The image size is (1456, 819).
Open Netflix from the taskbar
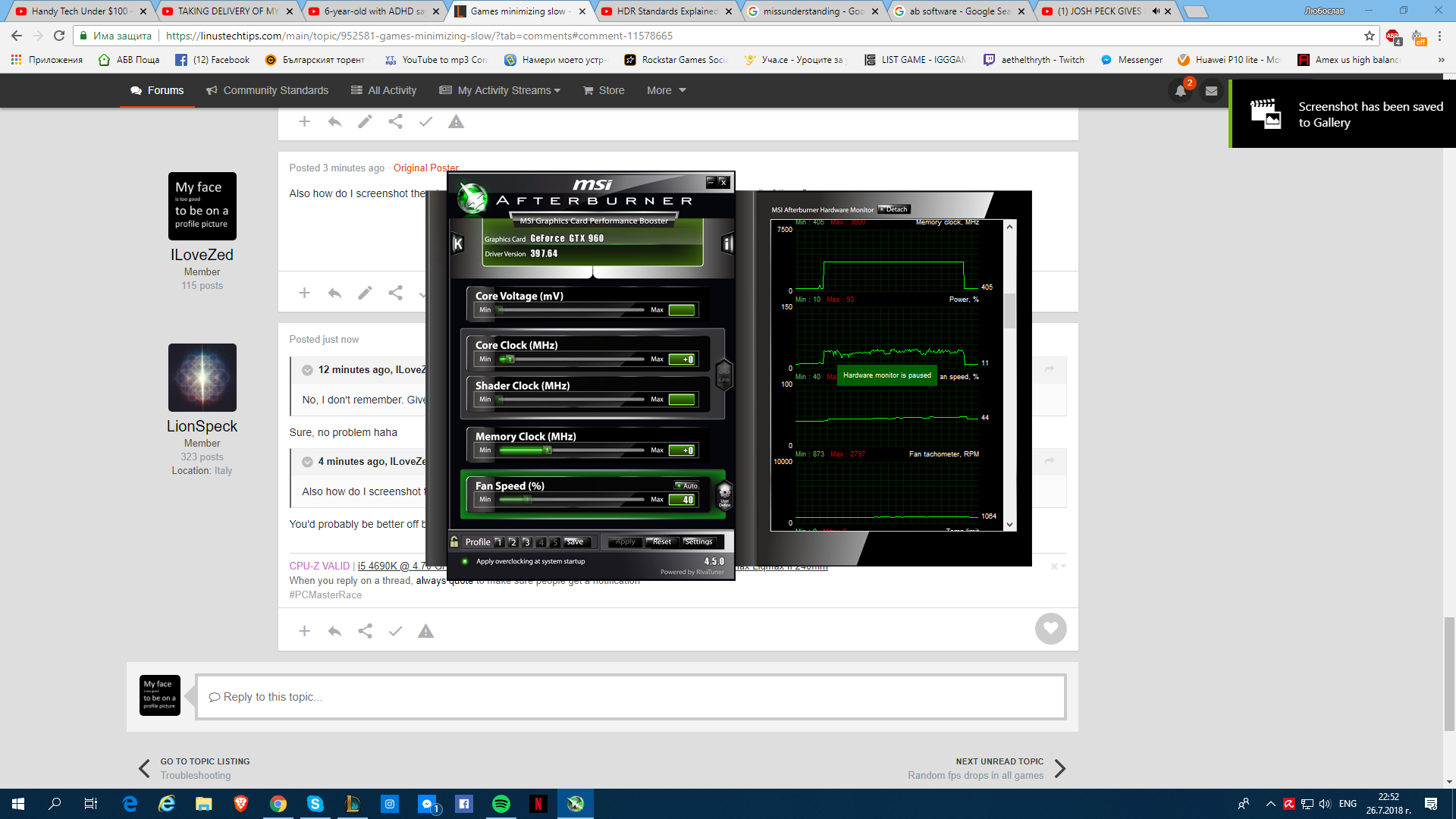click(x=538, y=804)
